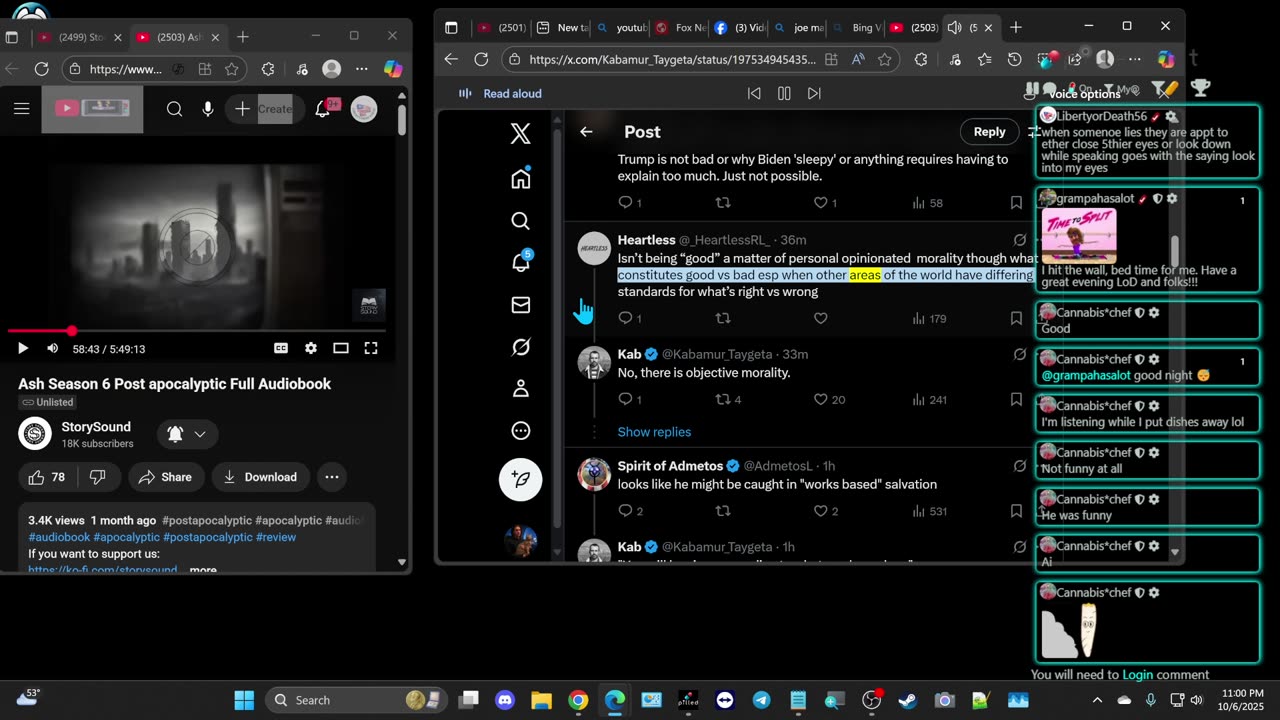Open Discord from the taskbar
Image resolution: width=1280 pixels, height=720 pixels.
(x=505, y=700)
